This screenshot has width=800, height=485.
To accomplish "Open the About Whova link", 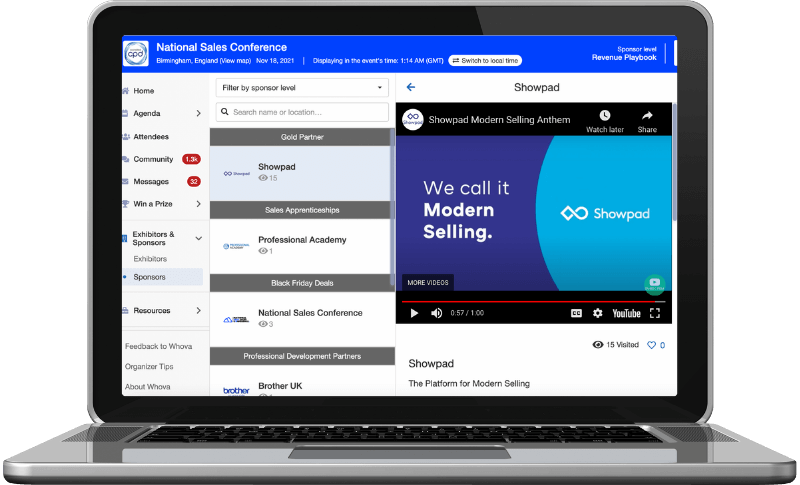I will pyautogui.click(x=147, y=387).
